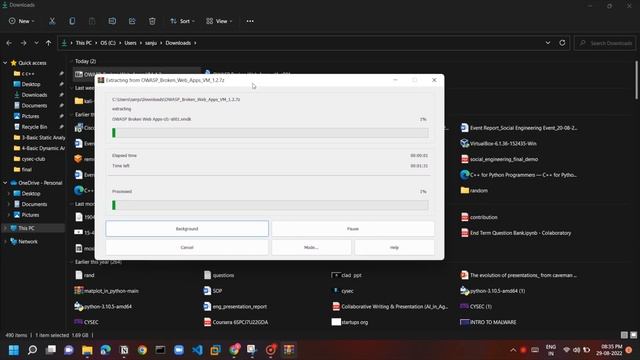Go up one folder level arrow

point(48,43)
